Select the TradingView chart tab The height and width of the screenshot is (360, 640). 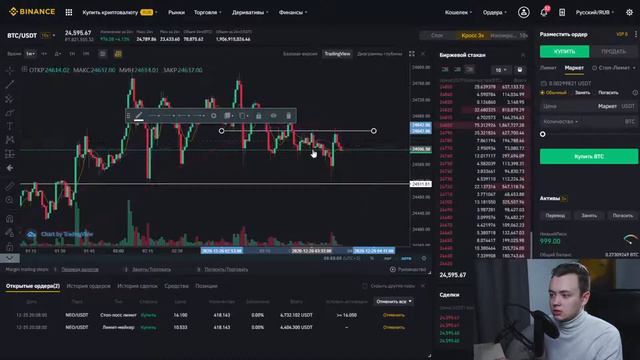338,54
